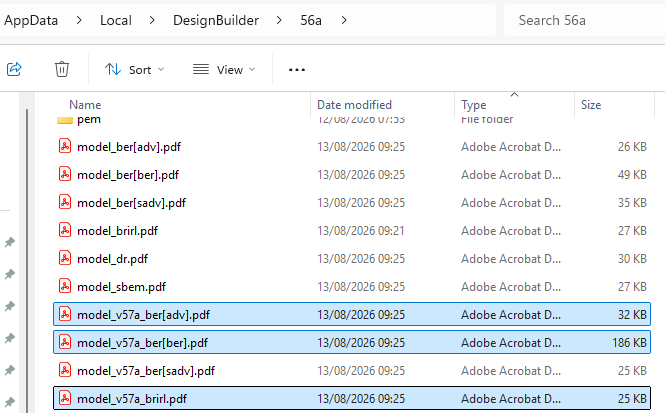This screenshot has width=665, height=413.
Task: Click the Search 56a input field
Action: tap(585, 20)
